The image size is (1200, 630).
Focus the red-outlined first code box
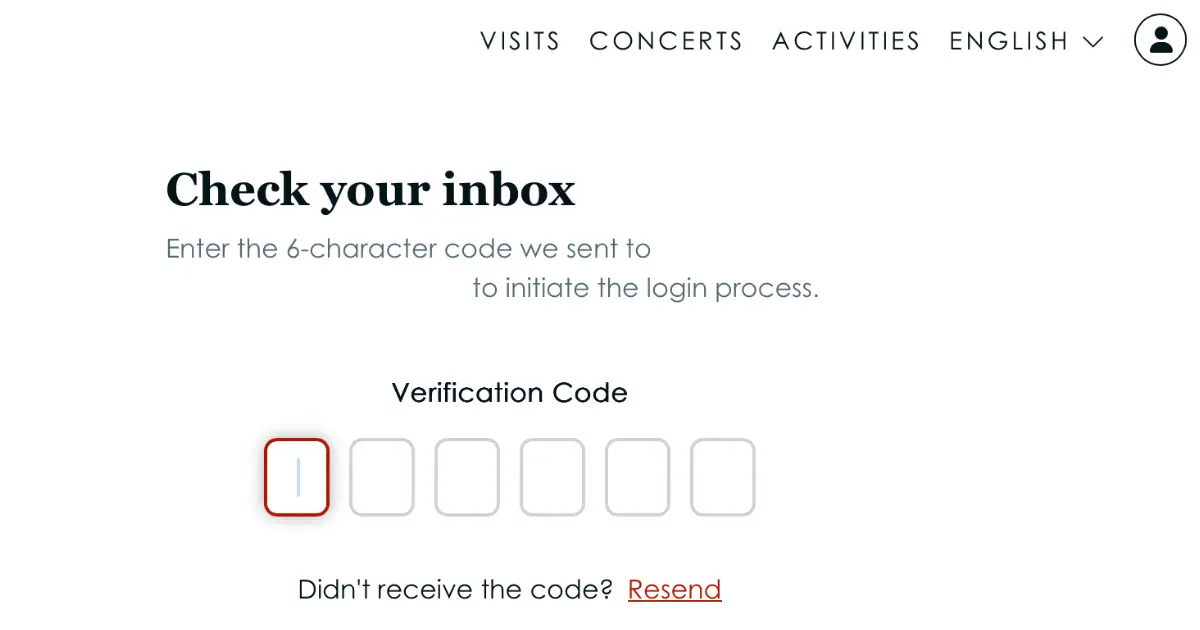pyautogui.click(x=297, y=477)
